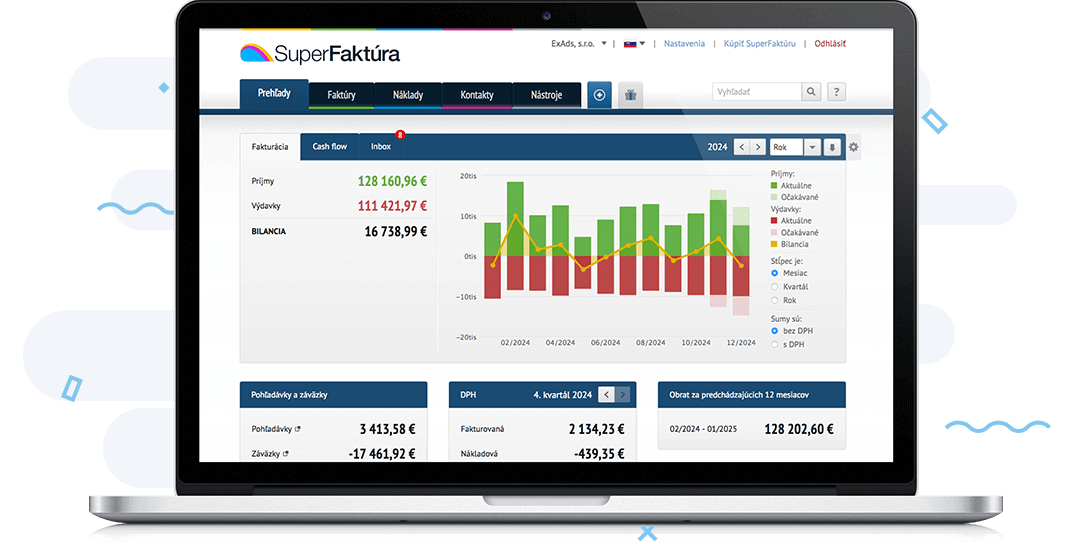Viewport: 1090px width, 544px height.
Task: Click the magnifier search button
Action: [811, 92]
